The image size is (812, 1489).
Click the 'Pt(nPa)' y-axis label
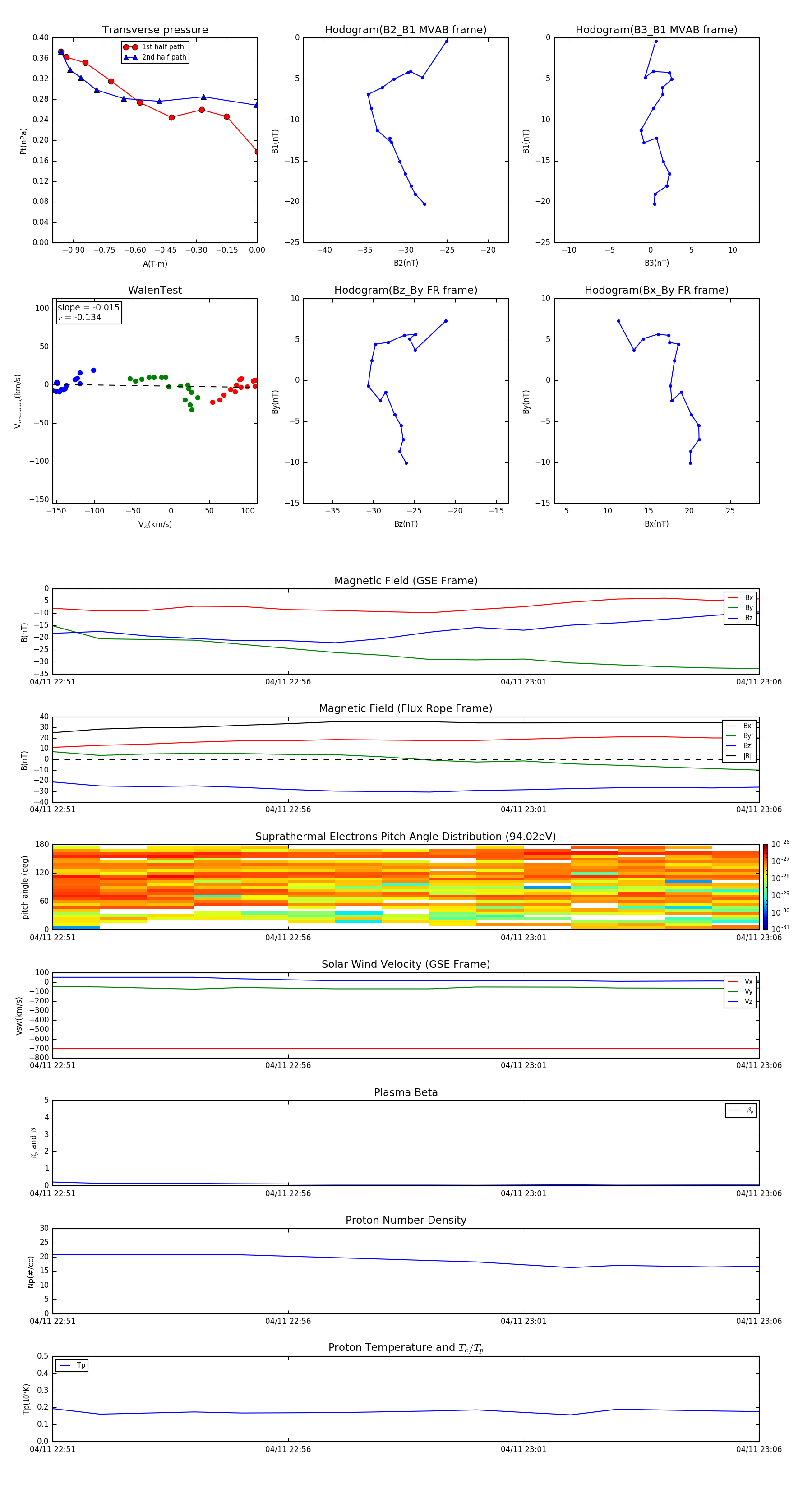(23, 141)
